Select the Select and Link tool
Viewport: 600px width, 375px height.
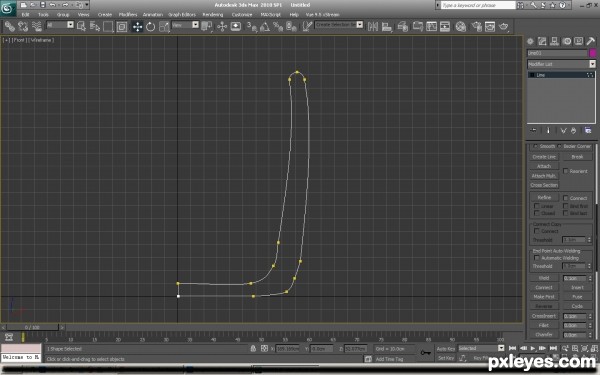(x=10, y=26)
